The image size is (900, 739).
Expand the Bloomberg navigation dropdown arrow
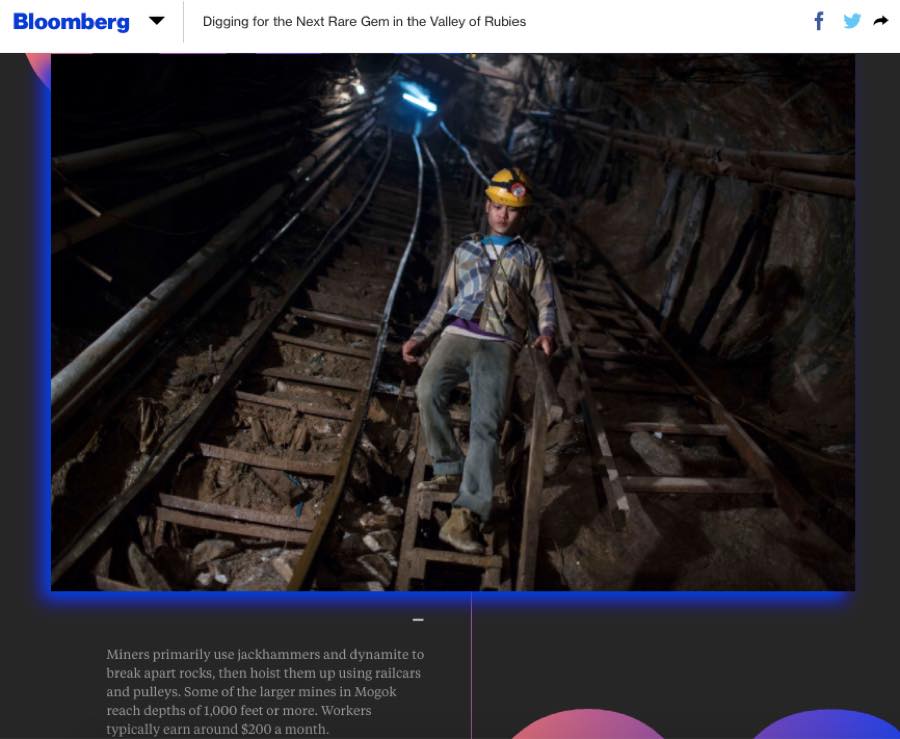[156, 21]
